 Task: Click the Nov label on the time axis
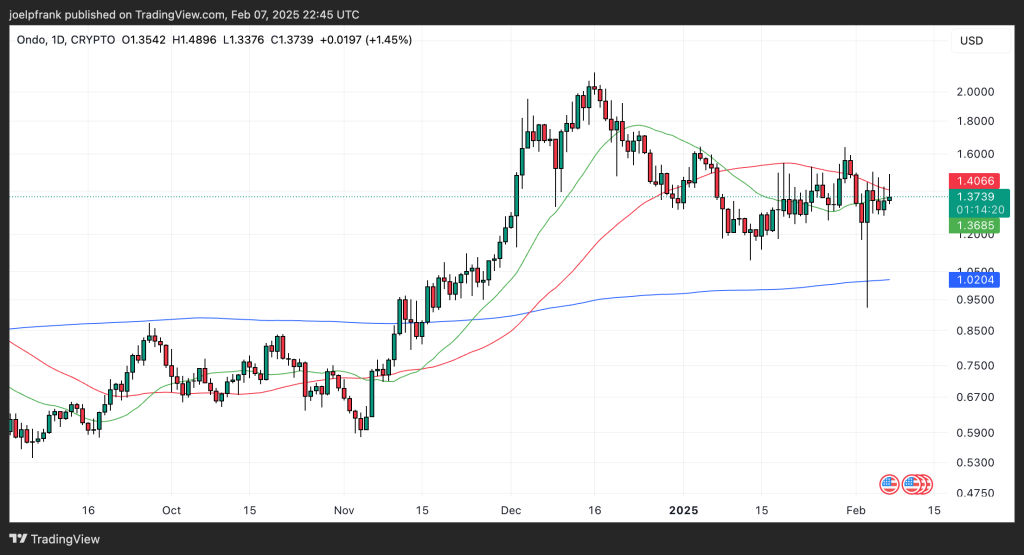343,510
